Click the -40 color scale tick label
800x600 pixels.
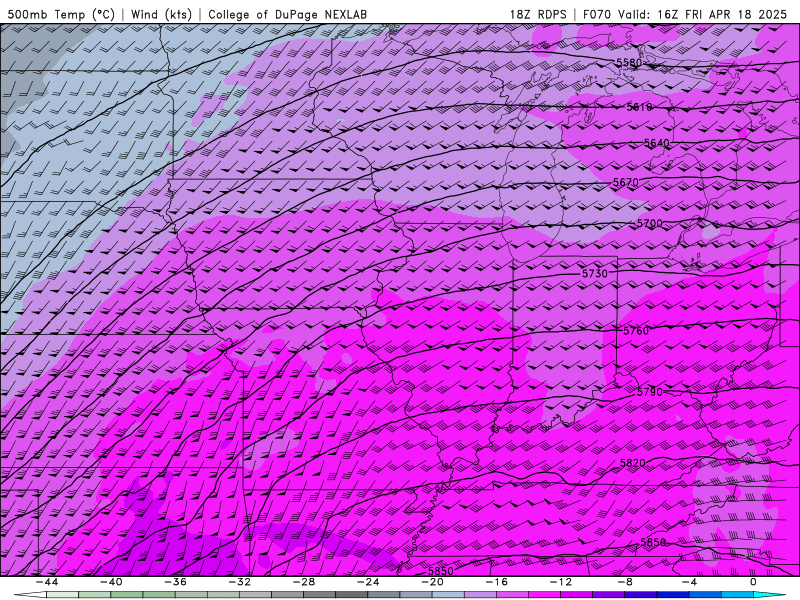[x=111, y=582]
